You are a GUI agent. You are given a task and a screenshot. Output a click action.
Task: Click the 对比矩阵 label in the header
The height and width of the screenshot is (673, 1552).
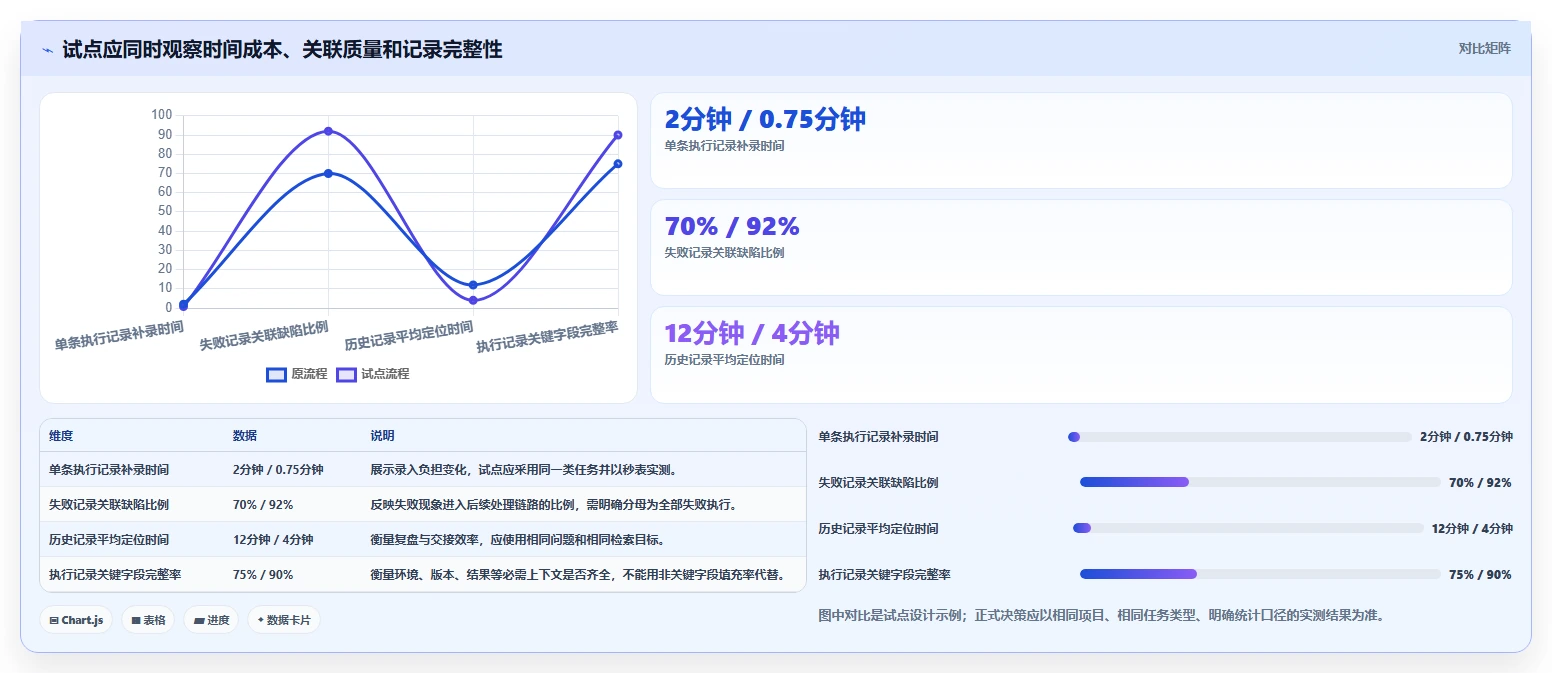click(x=1484, y=48)
